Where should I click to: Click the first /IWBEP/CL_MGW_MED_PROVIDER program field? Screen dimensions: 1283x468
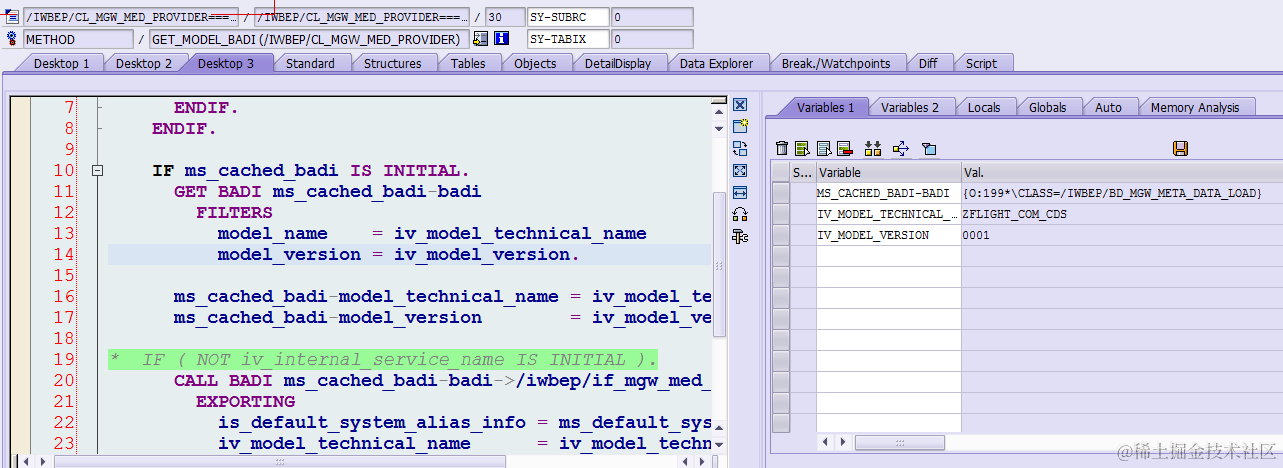click(130, 17)
